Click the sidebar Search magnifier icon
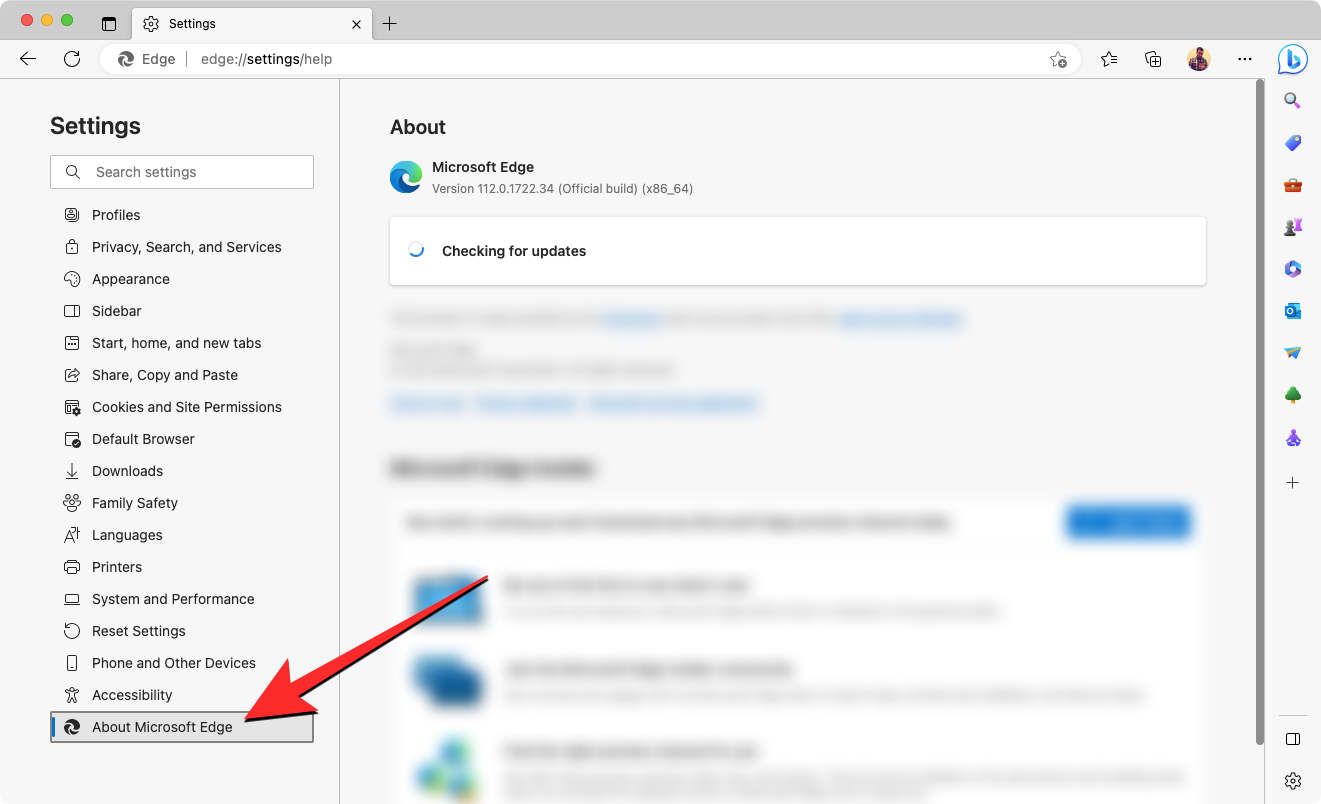Screen dimensions: 1321x804 [1292, 100]
